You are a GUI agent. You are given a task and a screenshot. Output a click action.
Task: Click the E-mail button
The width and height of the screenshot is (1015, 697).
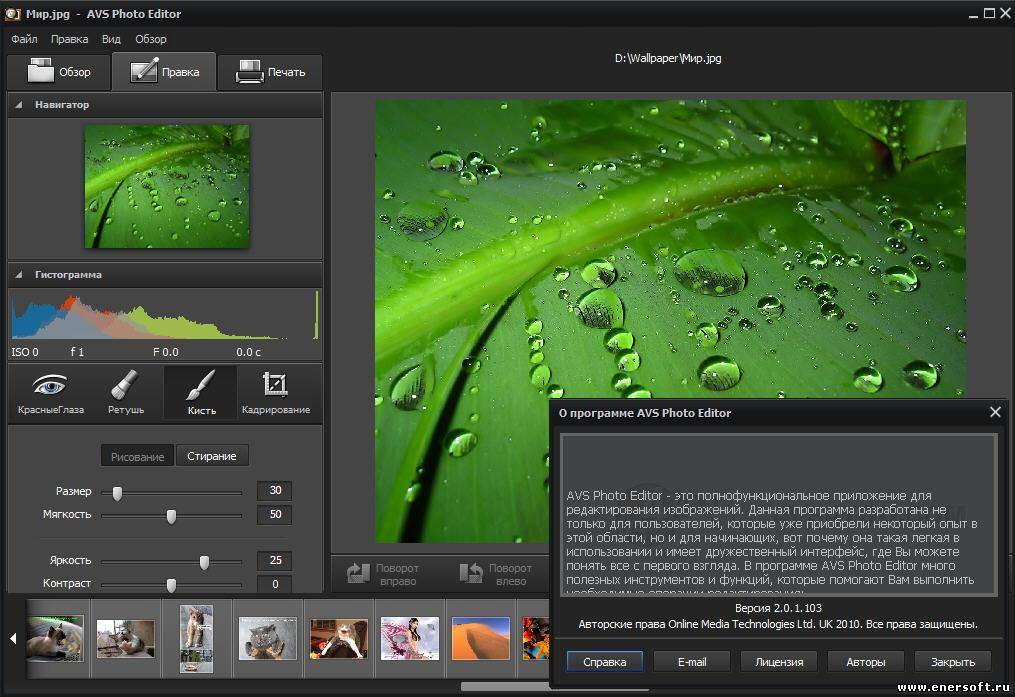tap(692, 662)
